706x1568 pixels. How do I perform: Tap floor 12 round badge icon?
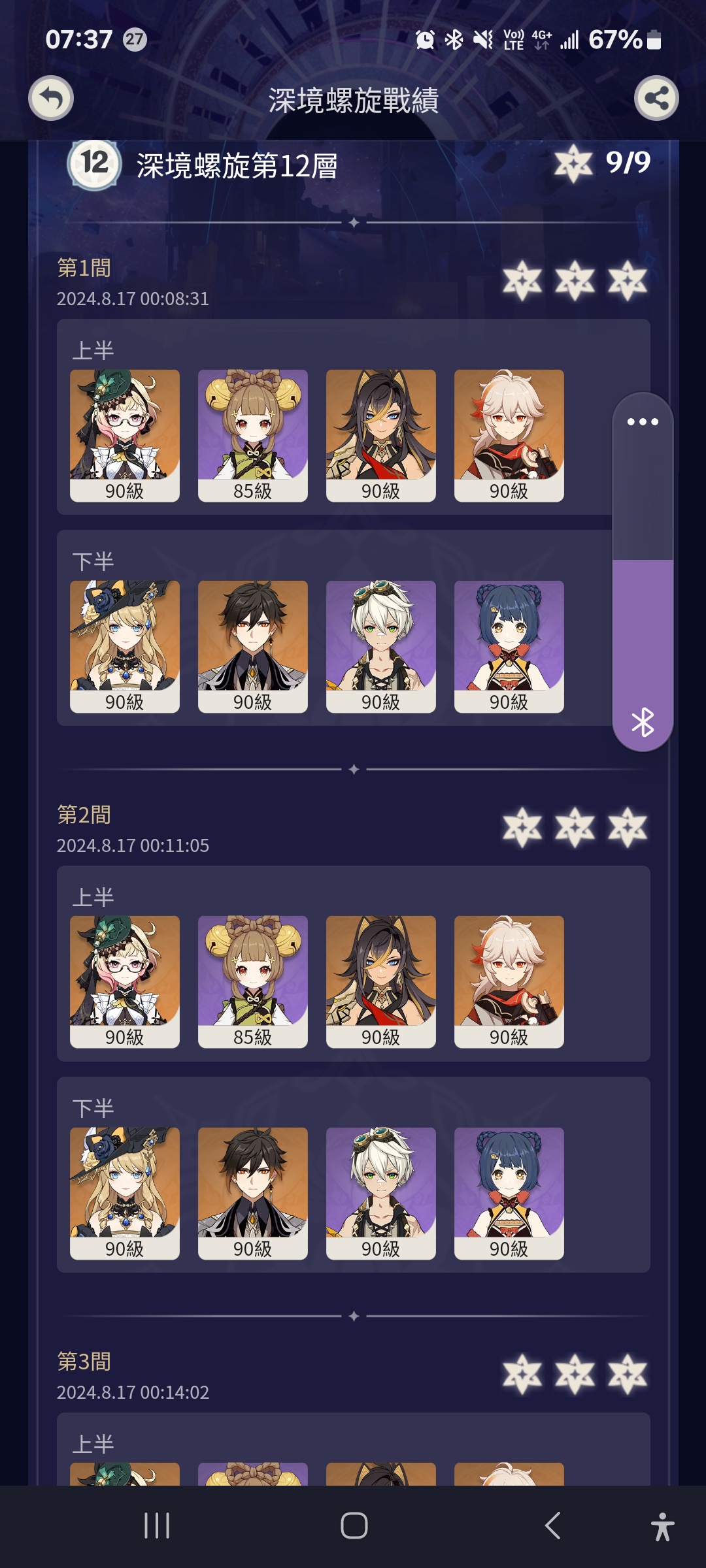coord(94,163)
